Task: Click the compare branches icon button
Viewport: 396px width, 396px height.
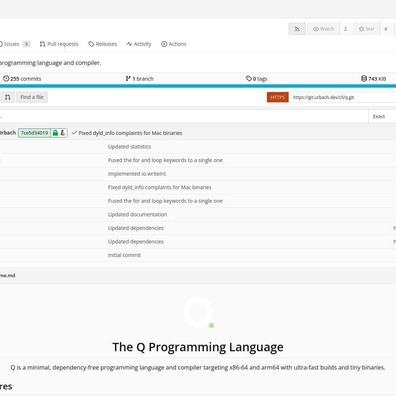Action: point(7,97)
